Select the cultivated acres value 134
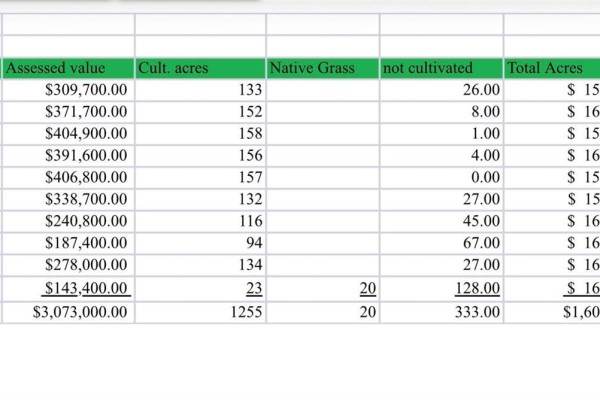Screen dimensions: 600x400 tap(201, 265)
